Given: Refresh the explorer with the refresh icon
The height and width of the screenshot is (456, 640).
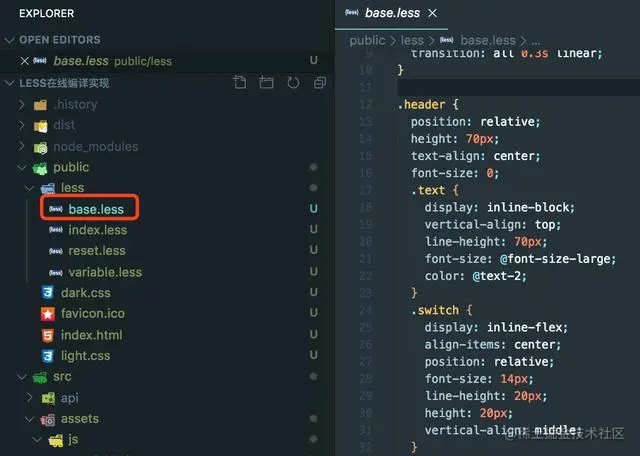Looking at the screenshot, I should click(x=293, y=82).
